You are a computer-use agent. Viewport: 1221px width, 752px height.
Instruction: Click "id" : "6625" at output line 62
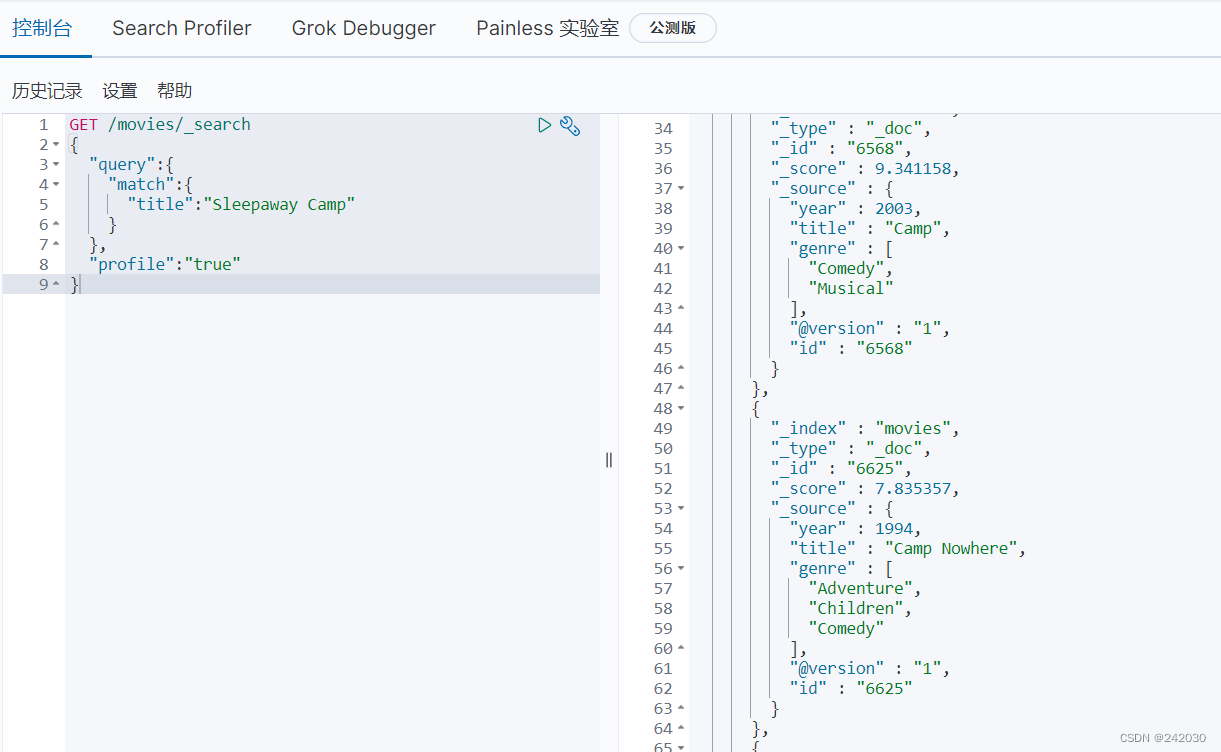tap(851, 689)
